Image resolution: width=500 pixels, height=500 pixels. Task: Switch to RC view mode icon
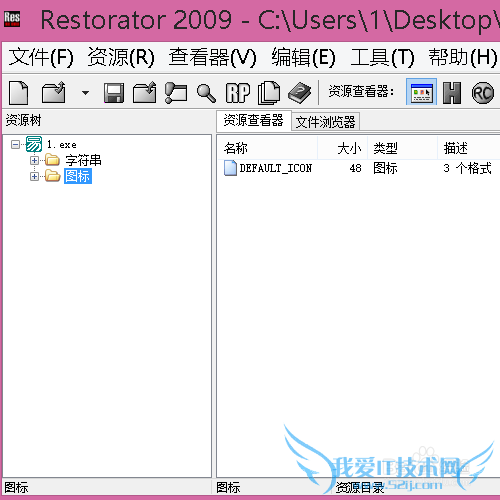pos(483,93)
